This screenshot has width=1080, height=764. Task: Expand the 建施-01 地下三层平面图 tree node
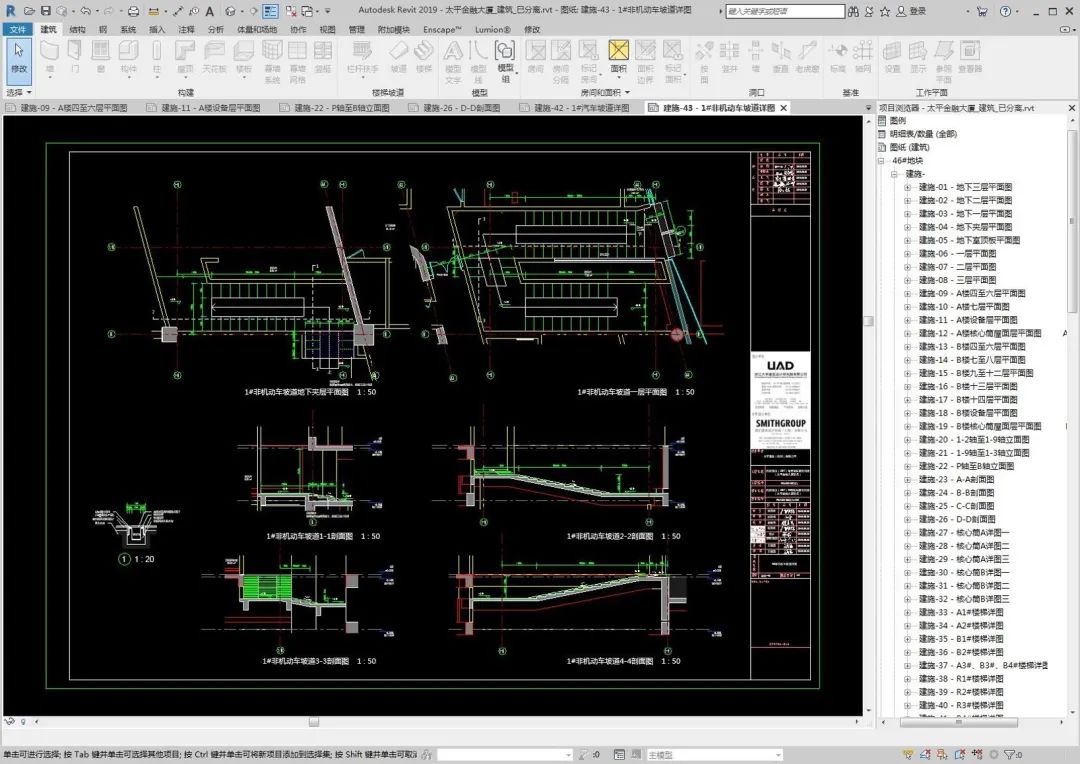[x=908, y=187]
